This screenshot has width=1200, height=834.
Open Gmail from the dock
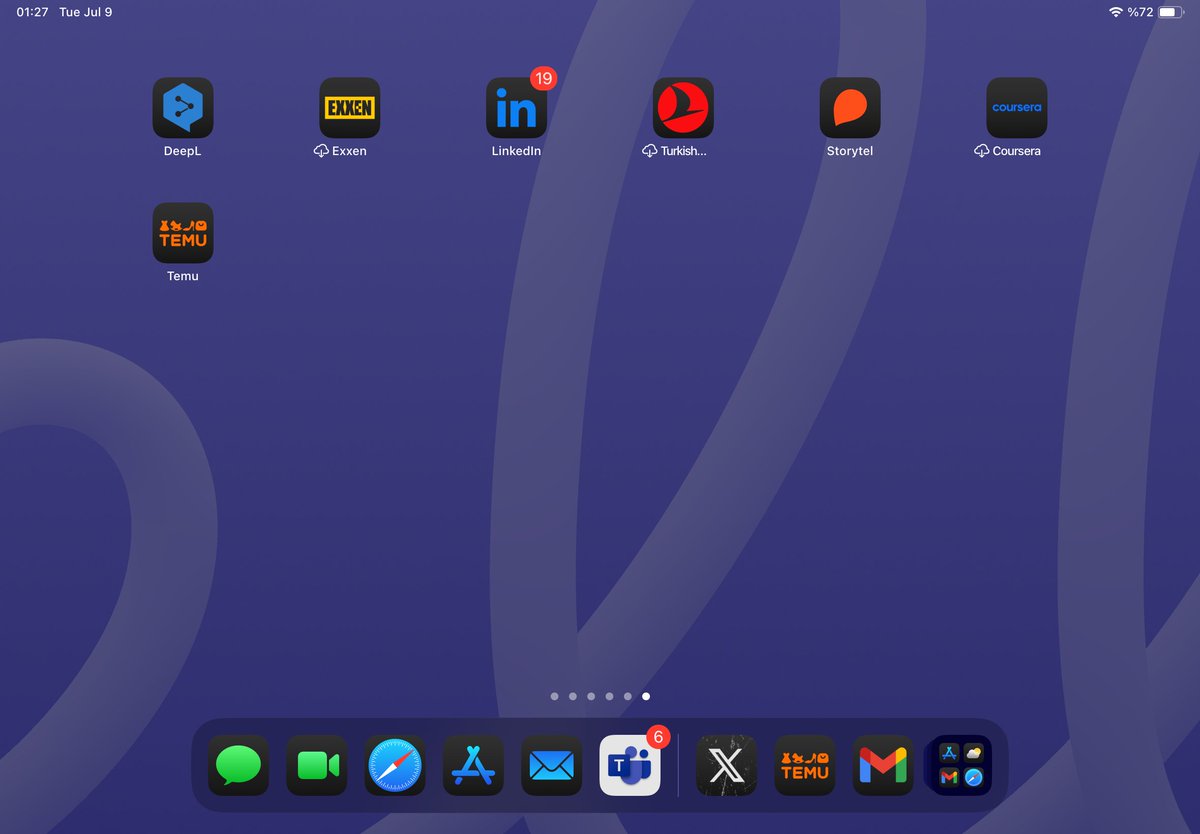coord(883,766)
